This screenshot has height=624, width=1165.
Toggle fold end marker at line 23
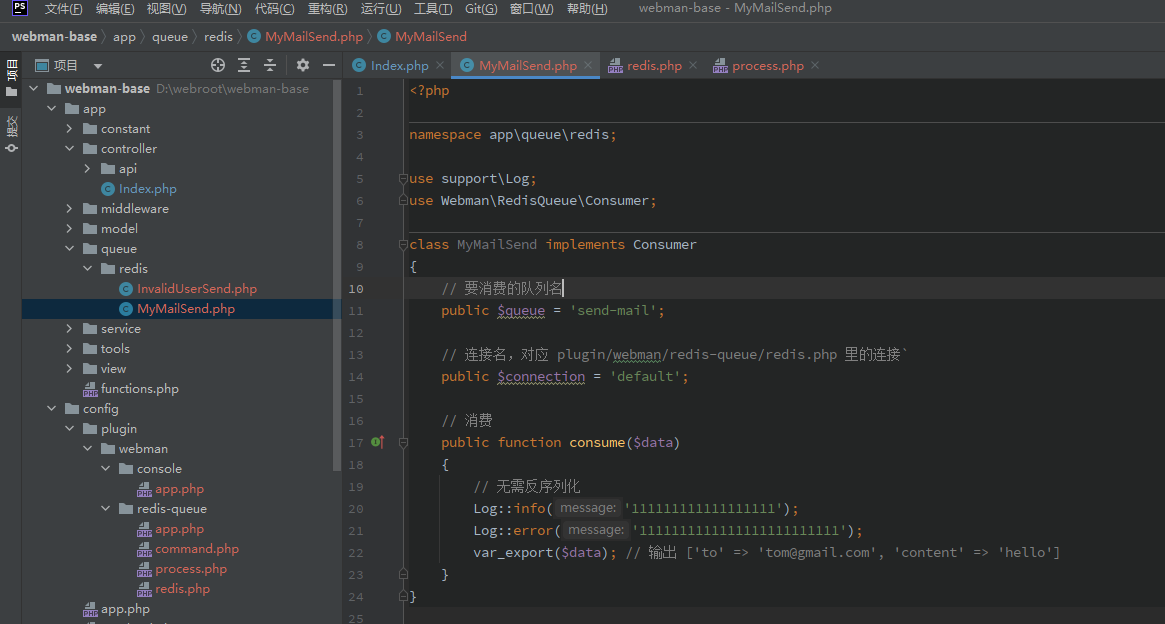pos(403,574)
